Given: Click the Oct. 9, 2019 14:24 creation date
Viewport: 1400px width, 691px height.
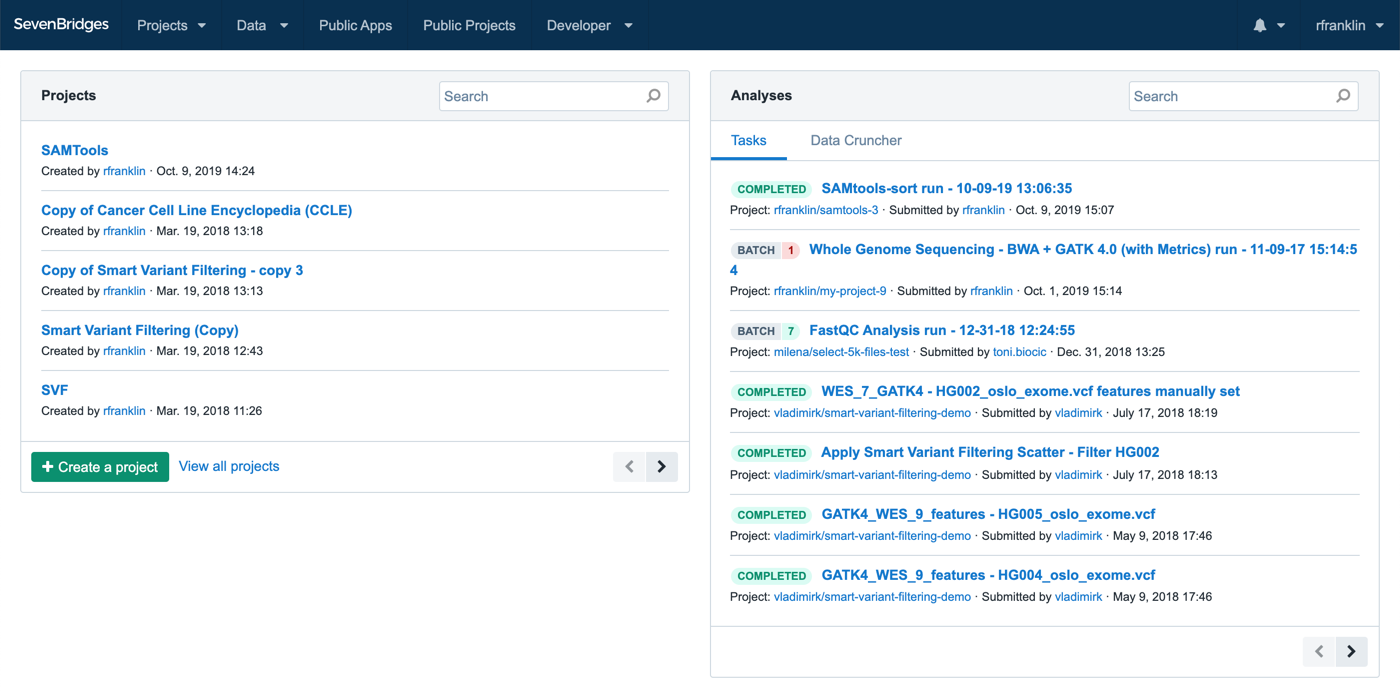Looking at the screenshot, I should click(206, 171).
